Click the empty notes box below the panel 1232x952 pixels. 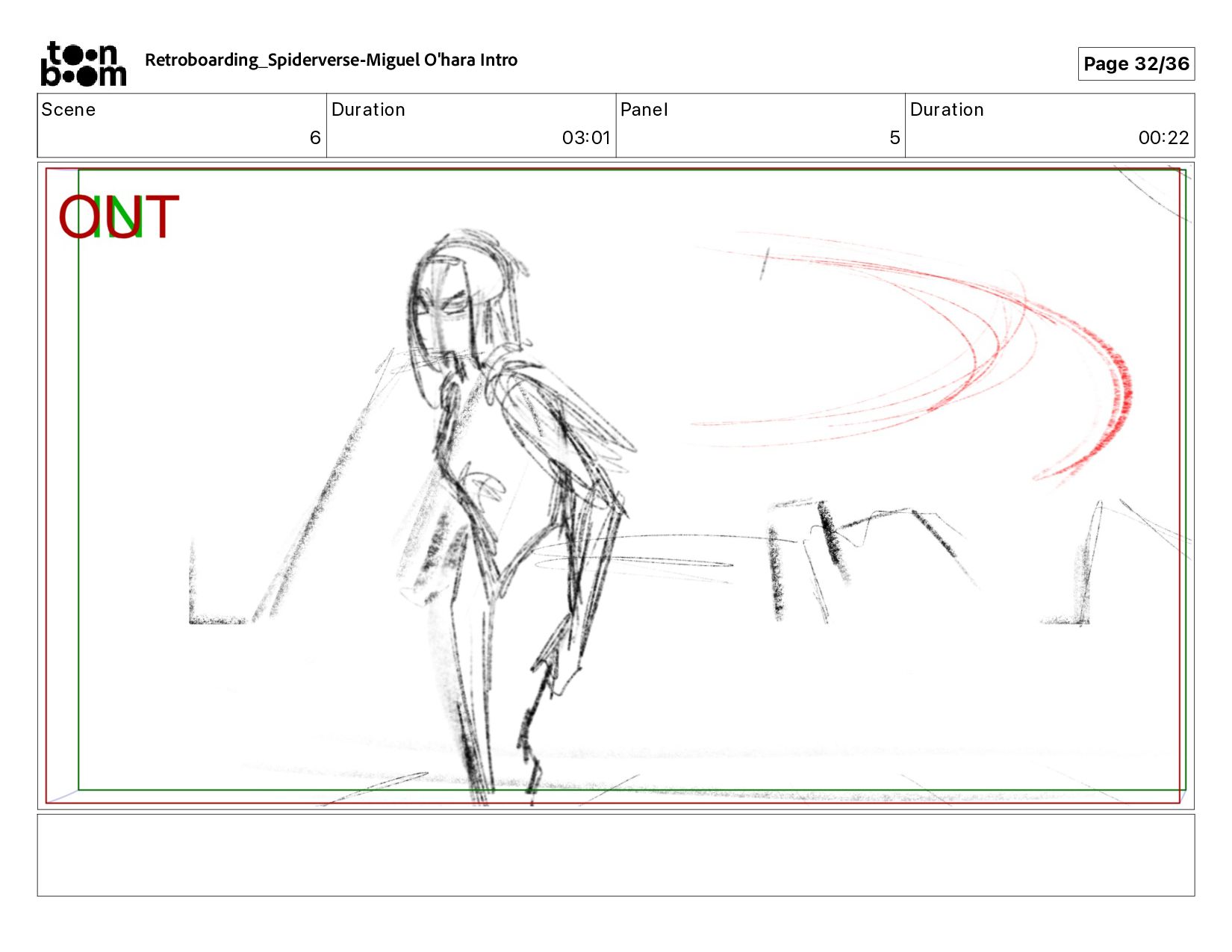click(616, 855)
